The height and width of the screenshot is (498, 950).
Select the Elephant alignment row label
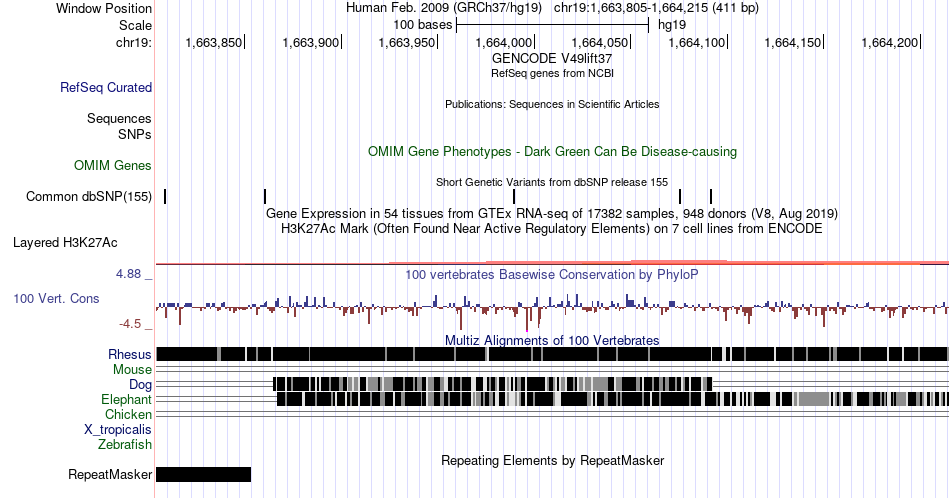click(127, 399)
